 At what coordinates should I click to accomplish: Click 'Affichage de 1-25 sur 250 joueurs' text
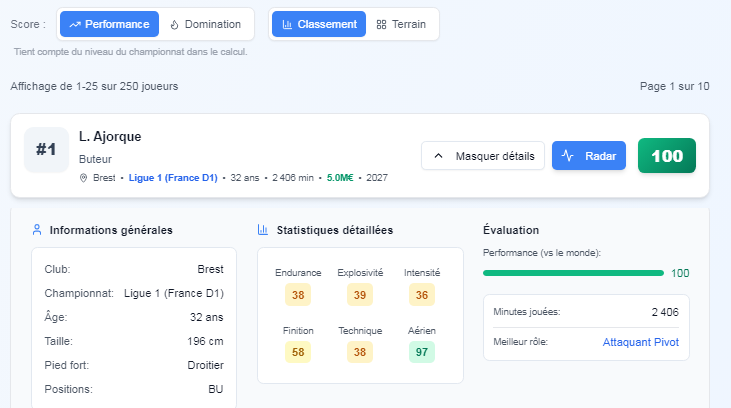pyautogui.click(x=94, y=86)
